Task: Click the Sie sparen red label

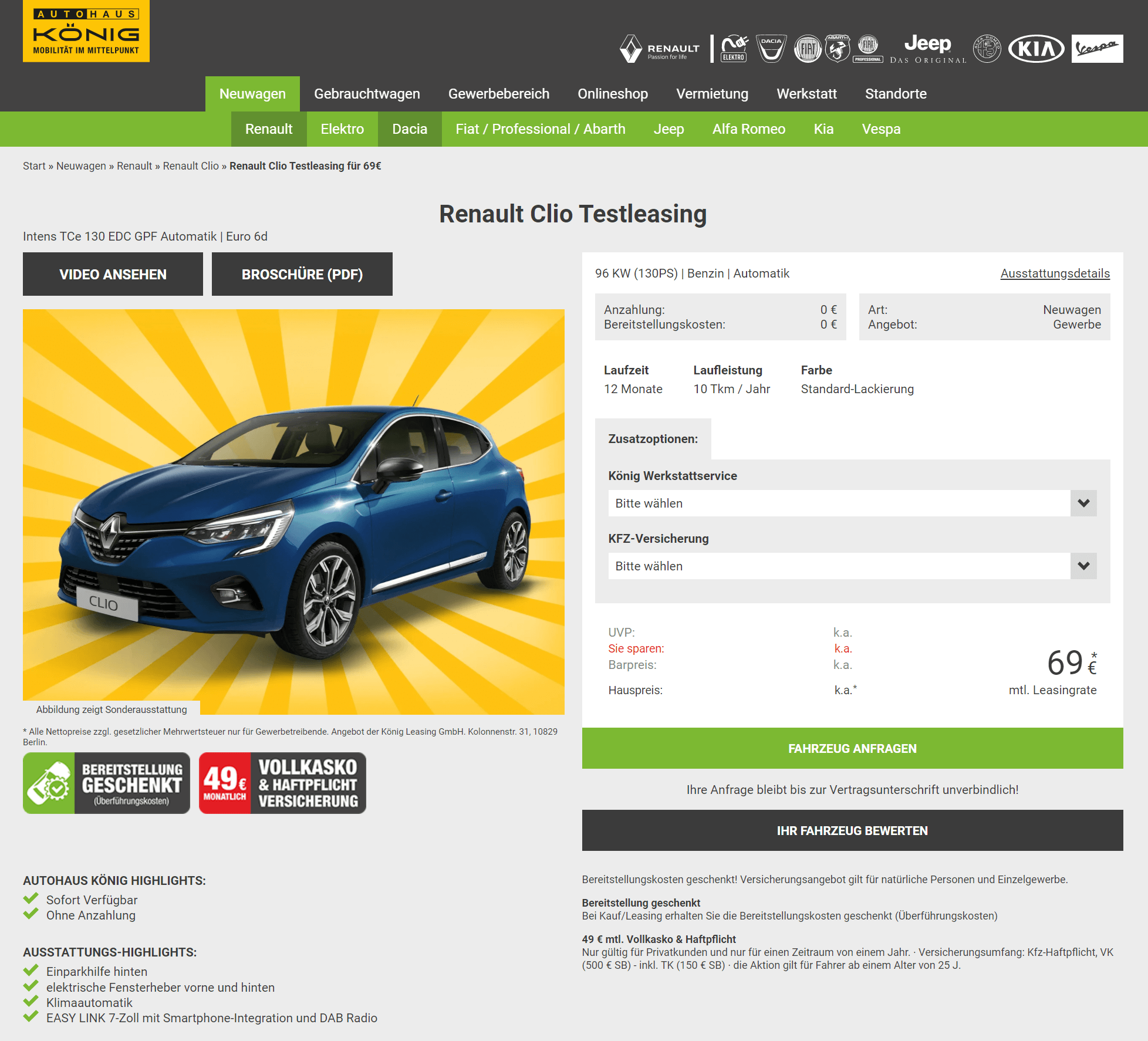Action: pyautogui.click(x=636, y=648)
